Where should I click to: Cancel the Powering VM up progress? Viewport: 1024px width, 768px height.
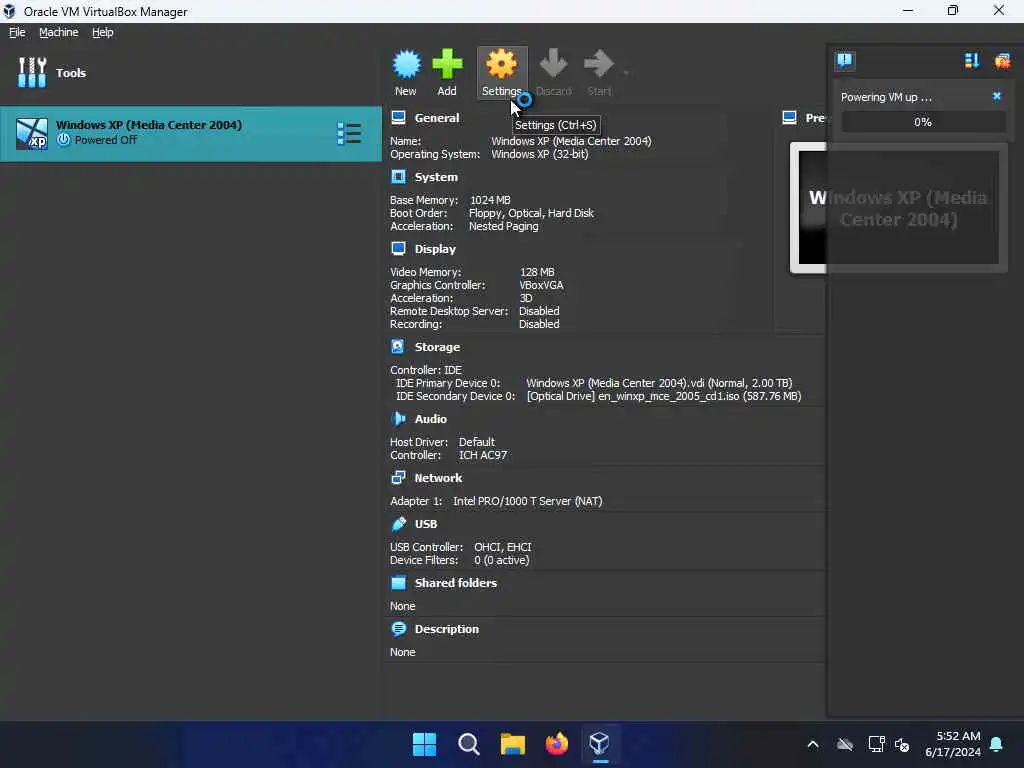[x=997, y=96]
